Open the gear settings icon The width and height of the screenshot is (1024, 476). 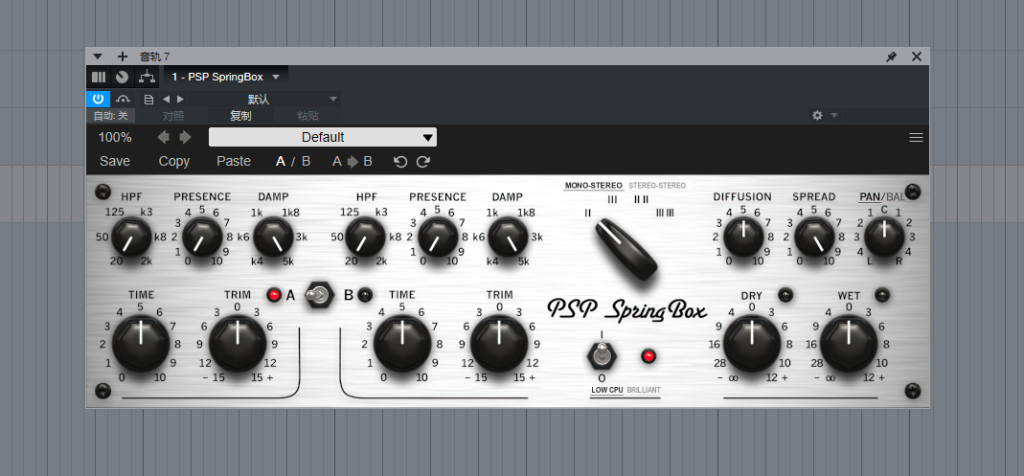click(x=817, y=116)
